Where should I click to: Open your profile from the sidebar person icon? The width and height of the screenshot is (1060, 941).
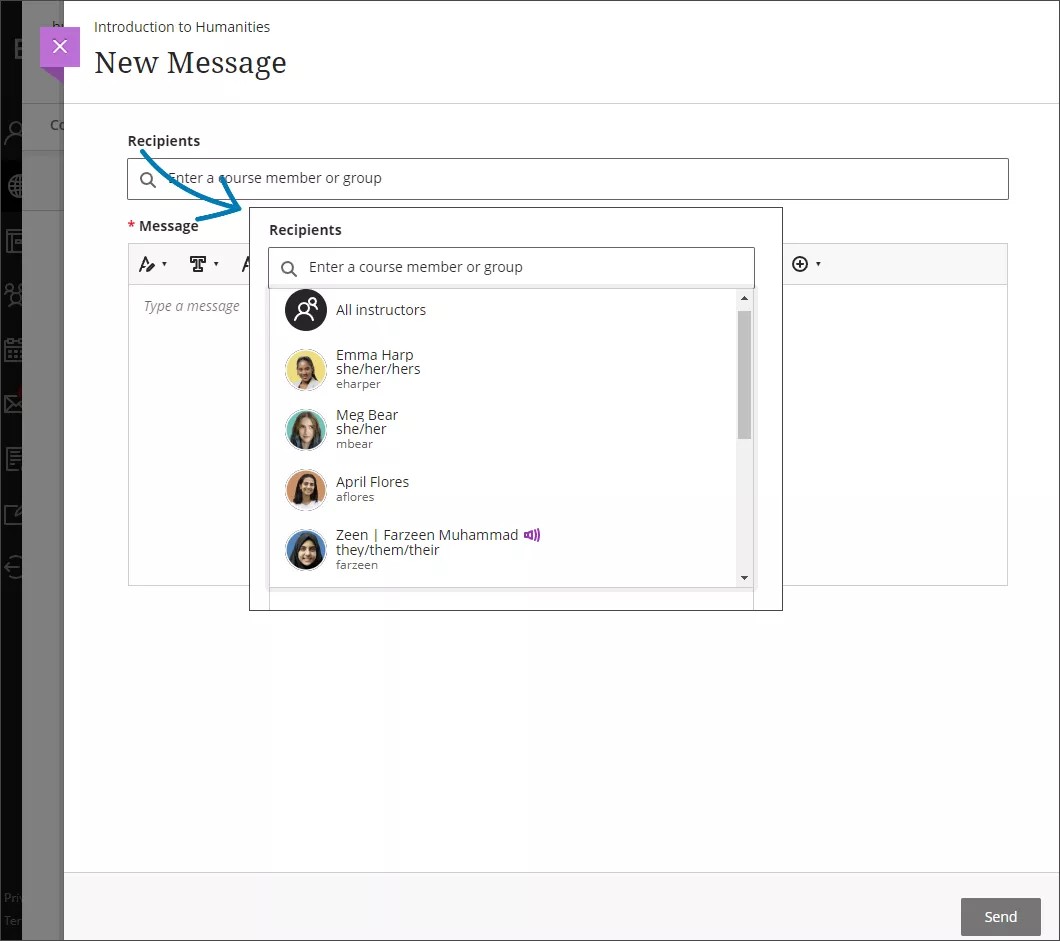(x=13, y=131)
